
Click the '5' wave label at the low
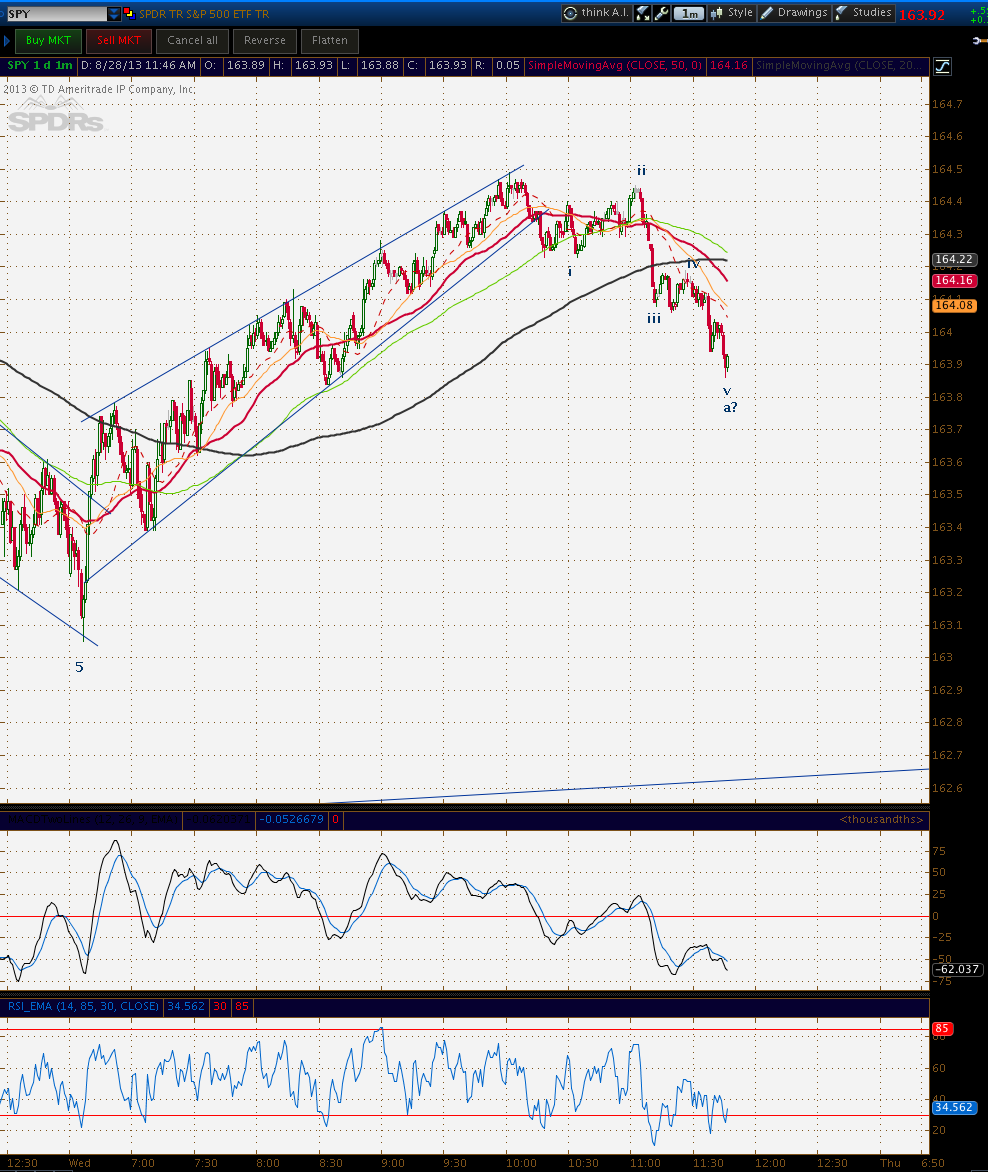(x=79, y=667)
